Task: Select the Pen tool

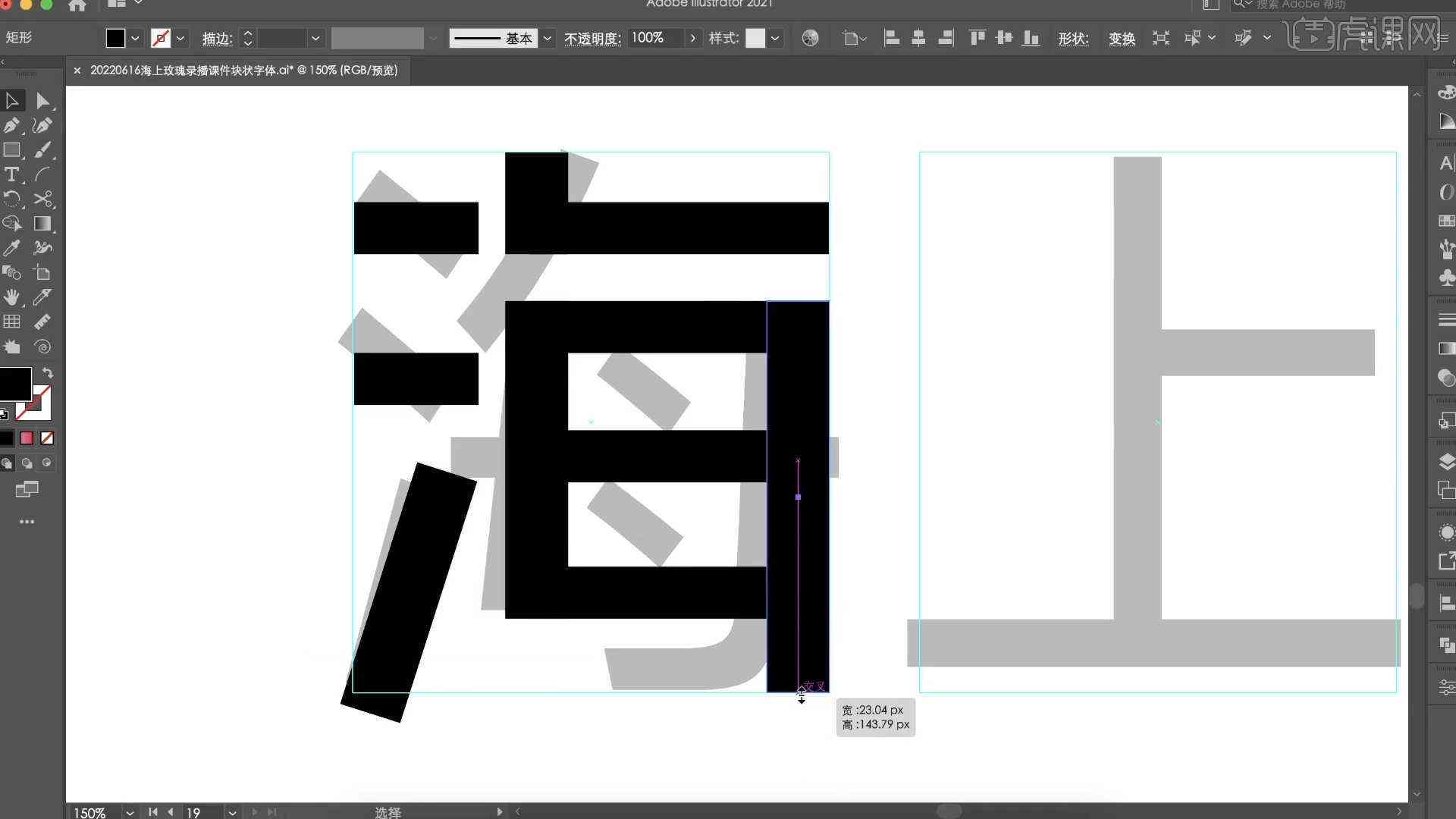Action: (12, 125)
